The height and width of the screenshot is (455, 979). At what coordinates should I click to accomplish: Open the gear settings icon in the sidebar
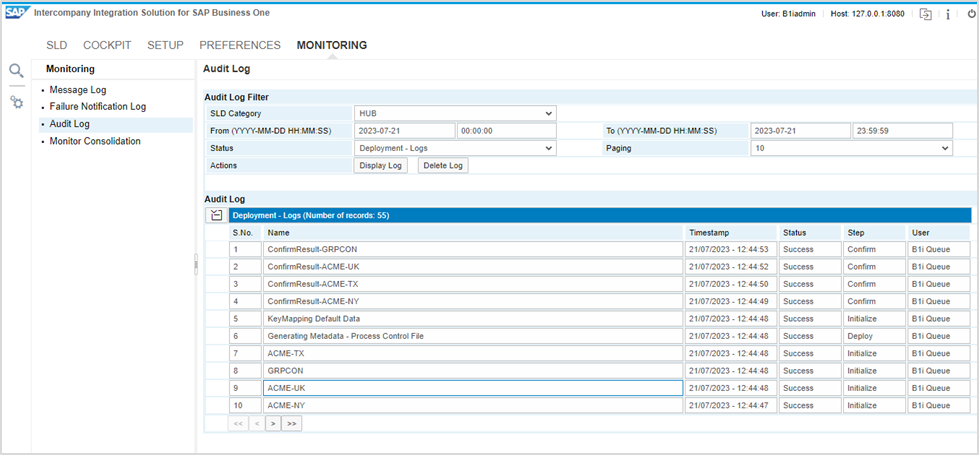click(16, 102)
